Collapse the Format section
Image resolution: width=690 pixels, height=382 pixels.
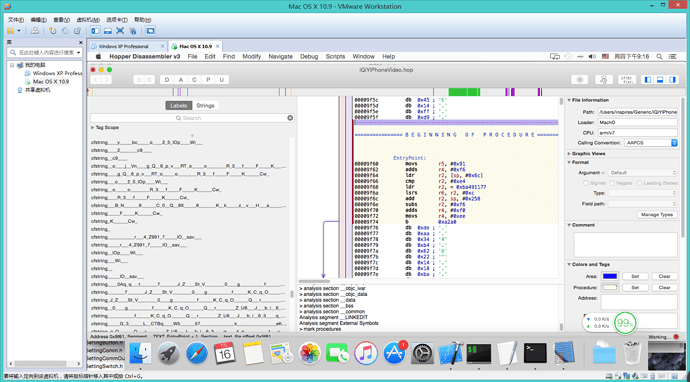[569, 162]
